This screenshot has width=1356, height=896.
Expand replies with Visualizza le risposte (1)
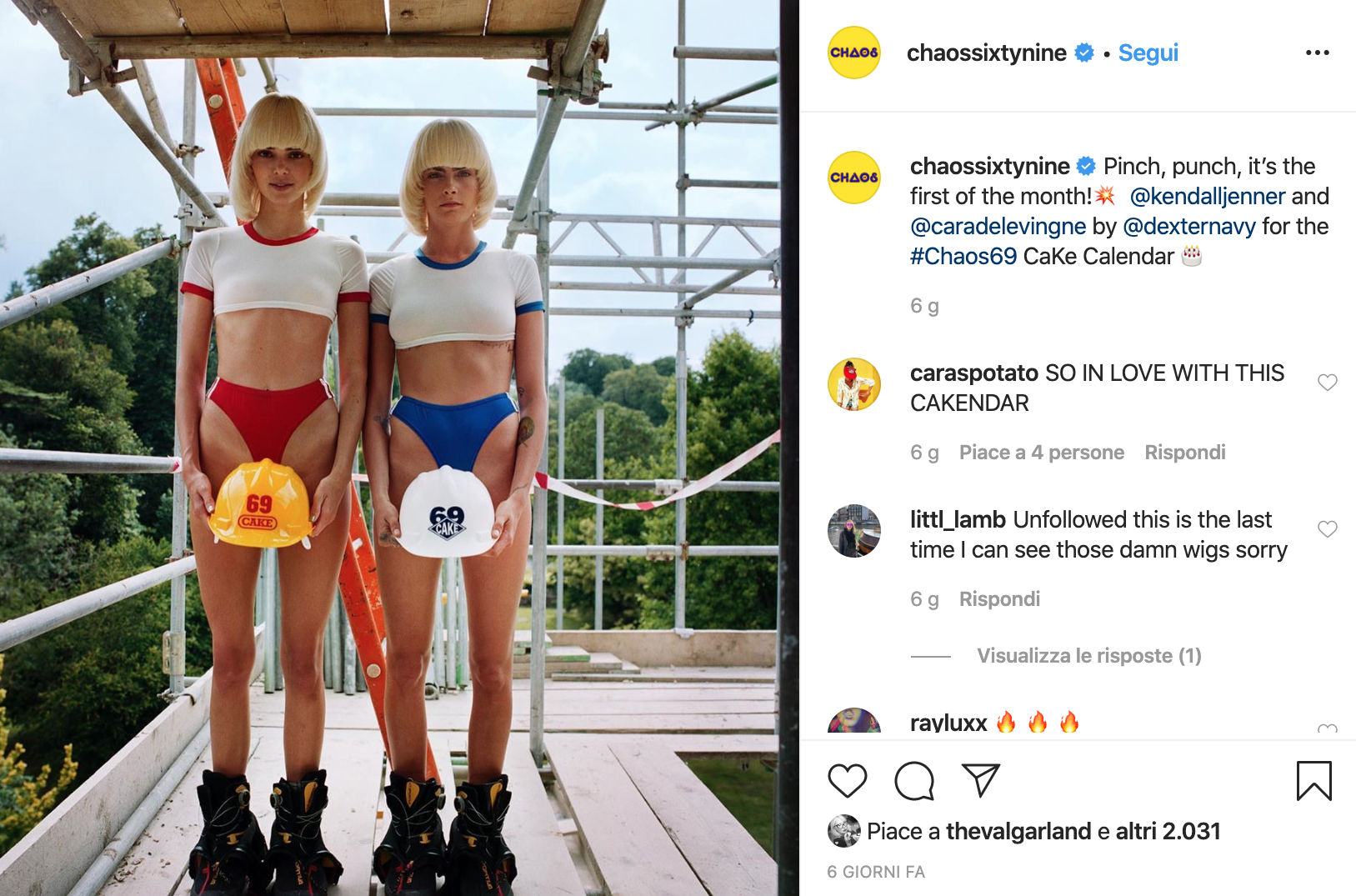pyautogui.click(x=1089, y=656)
